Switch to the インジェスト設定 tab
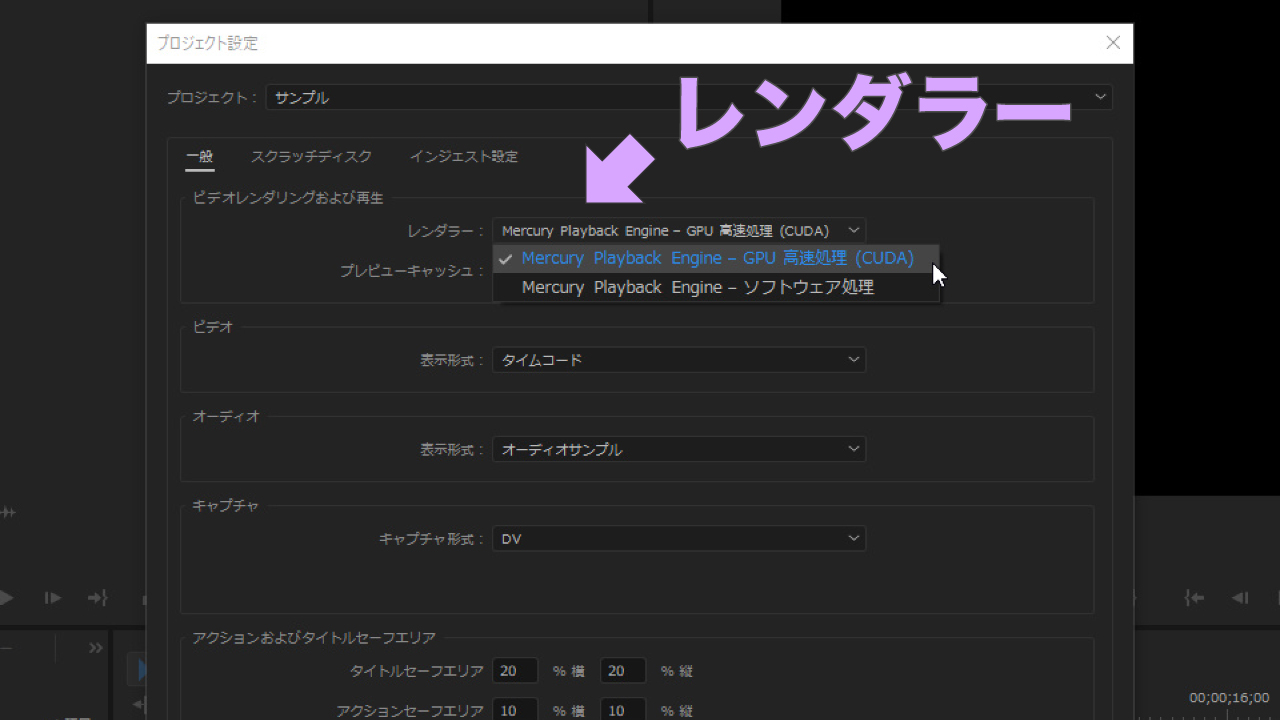The image size is (1280, 720). (x=464, y=157)
